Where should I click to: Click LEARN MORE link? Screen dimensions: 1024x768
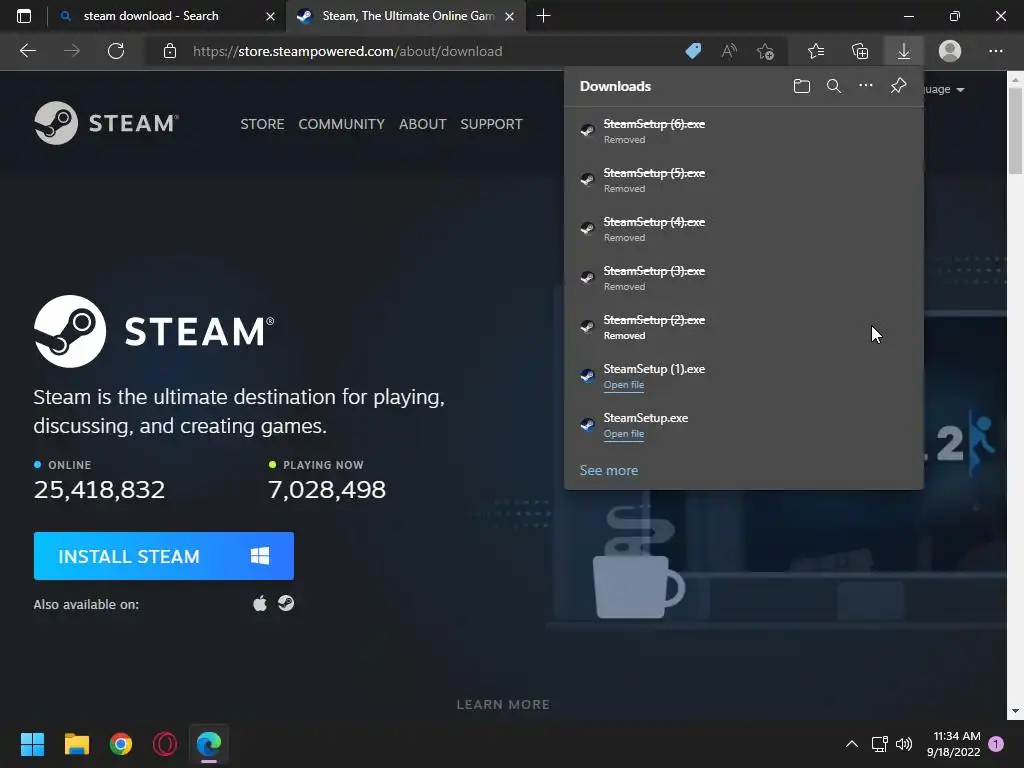point(503,705)
